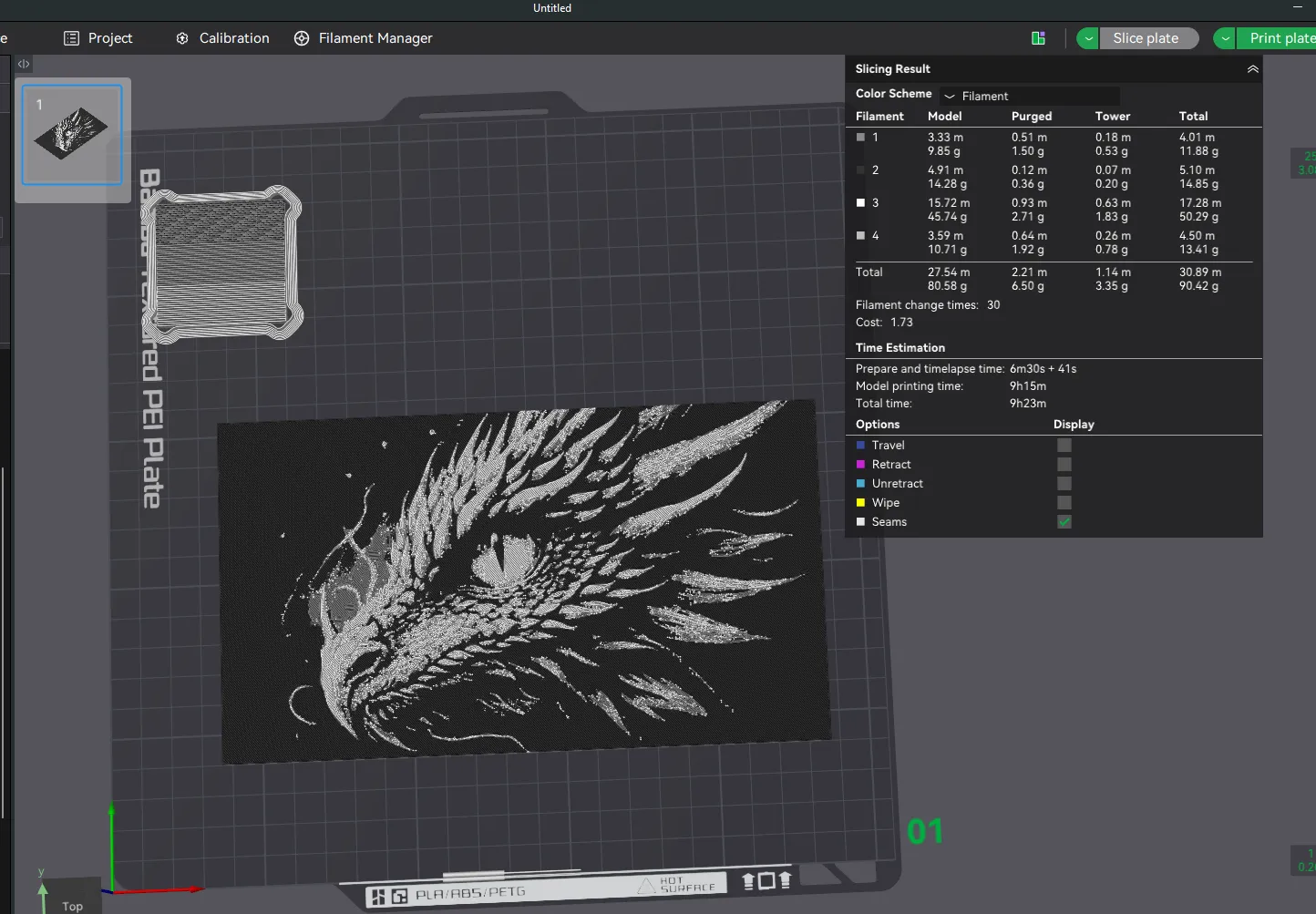The width and height of the screenshot is (1316, 914).
Task: Open the Color Scheme dropdown showing Filament
Action: (1030, 96)
